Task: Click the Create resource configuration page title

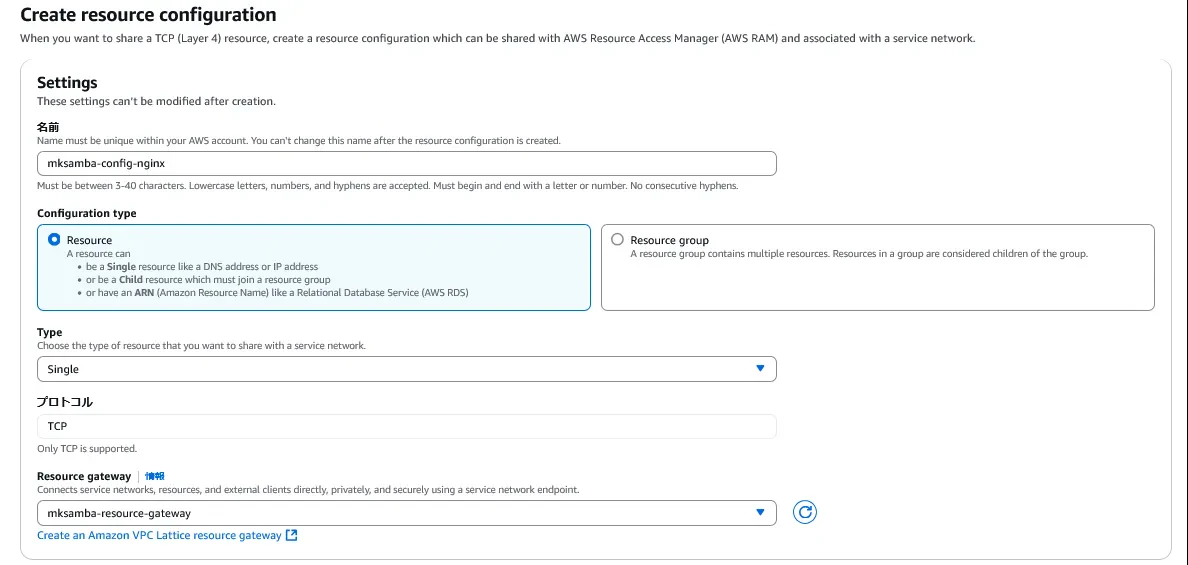Action: click(148, 14)
